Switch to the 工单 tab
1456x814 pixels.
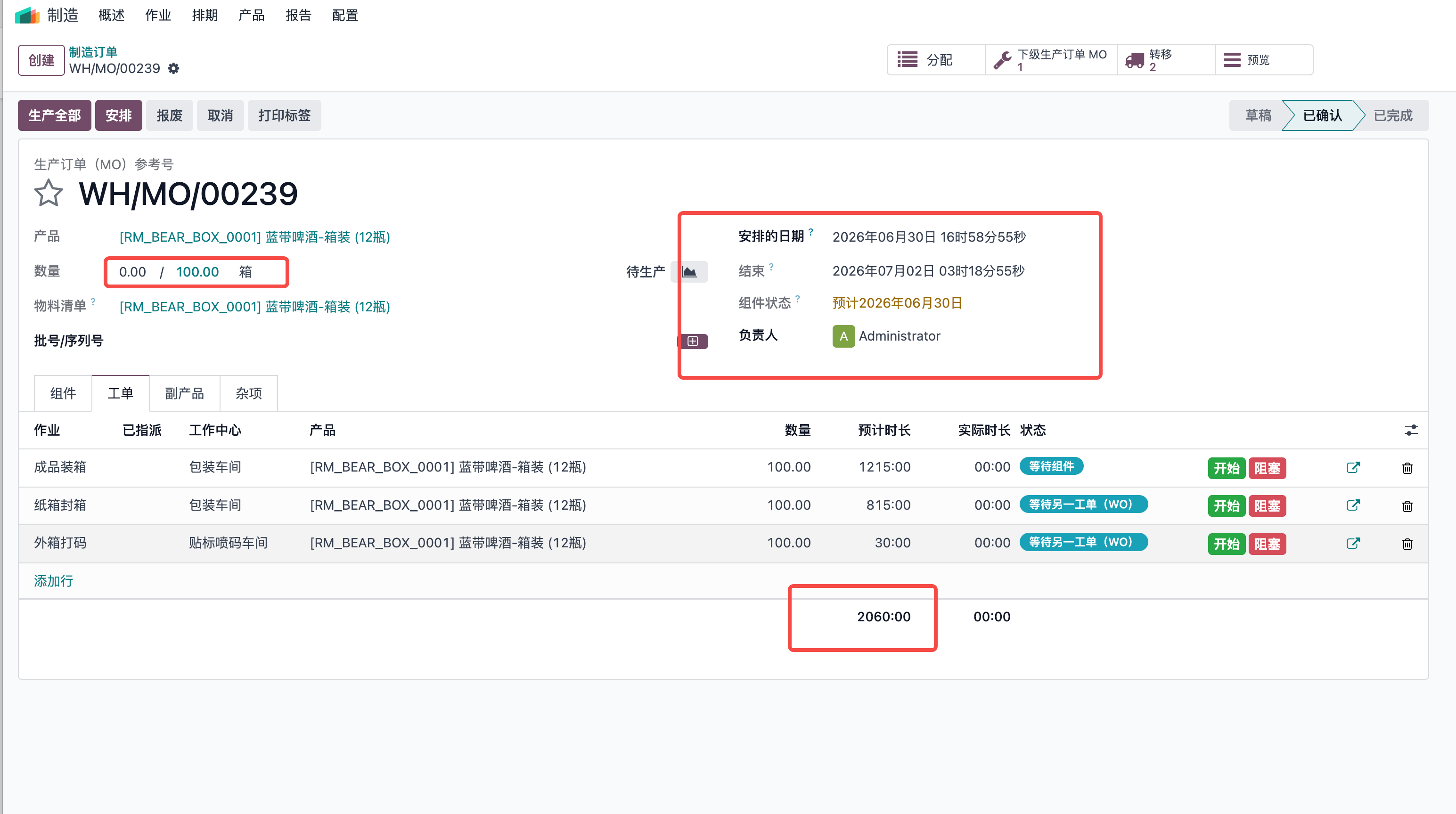[x=121, y=393]
